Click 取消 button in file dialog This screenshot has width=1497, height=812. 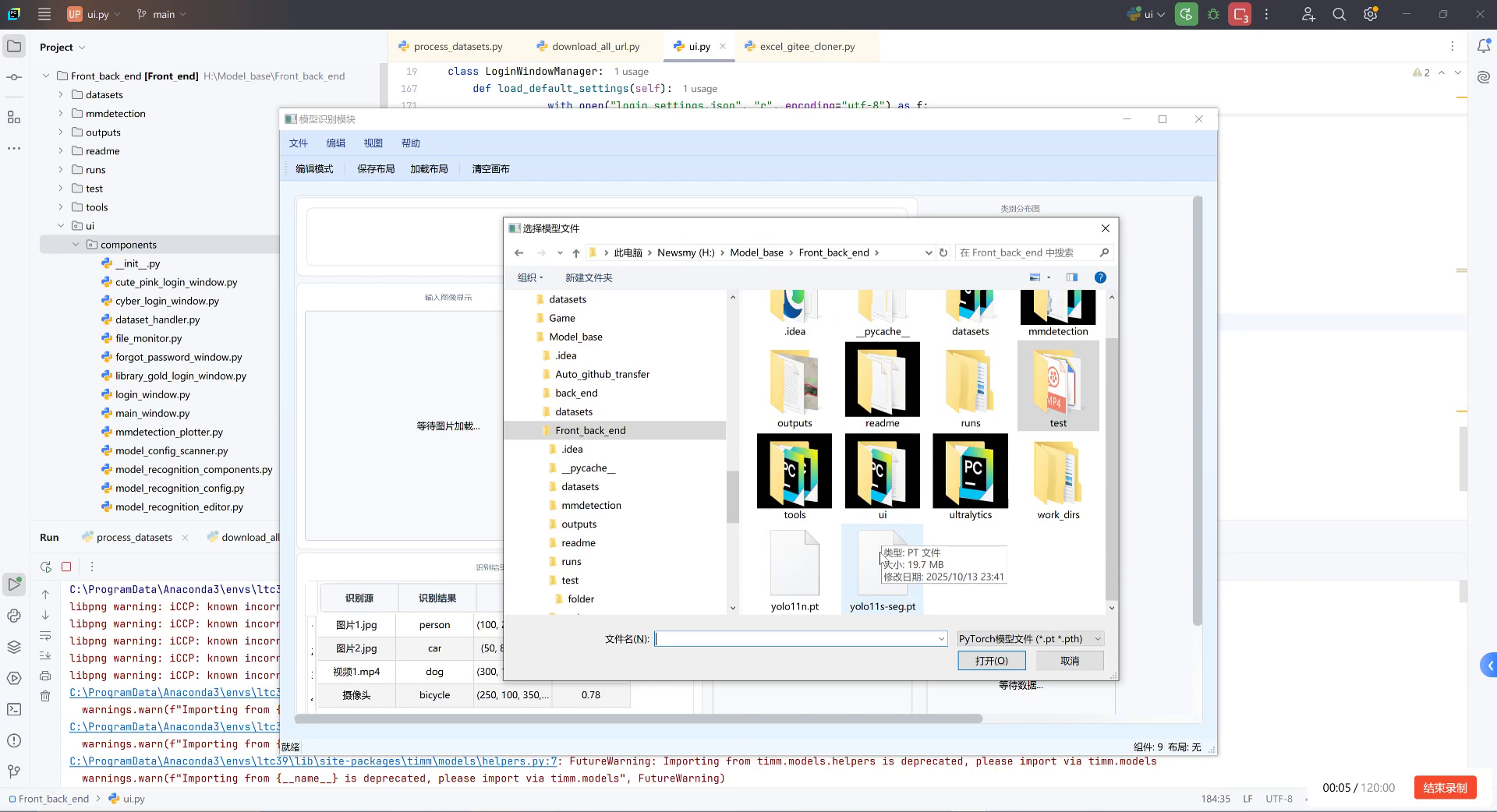(1070, 661)
